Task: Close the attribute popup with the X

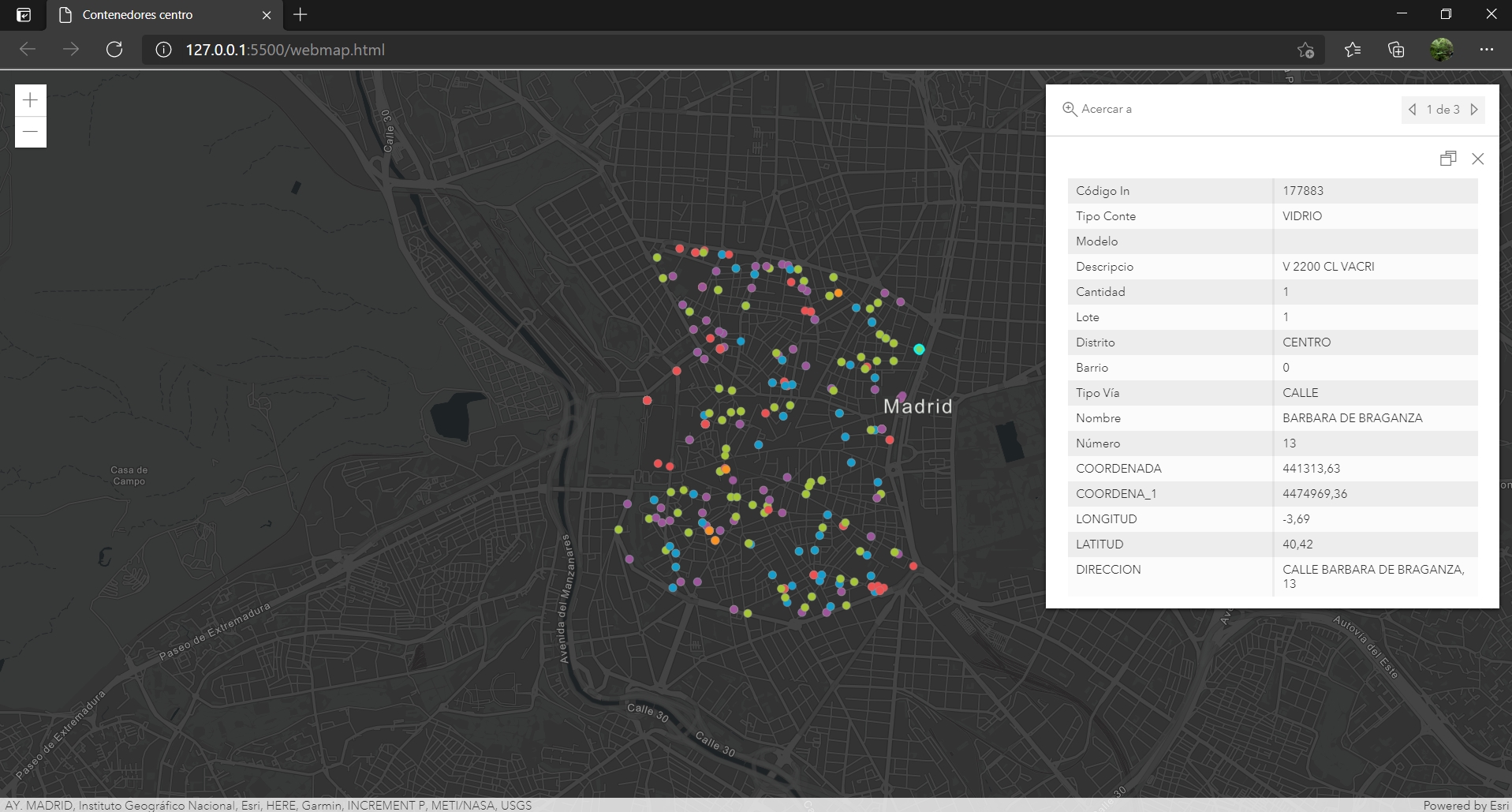Action: coord(1478,159)
